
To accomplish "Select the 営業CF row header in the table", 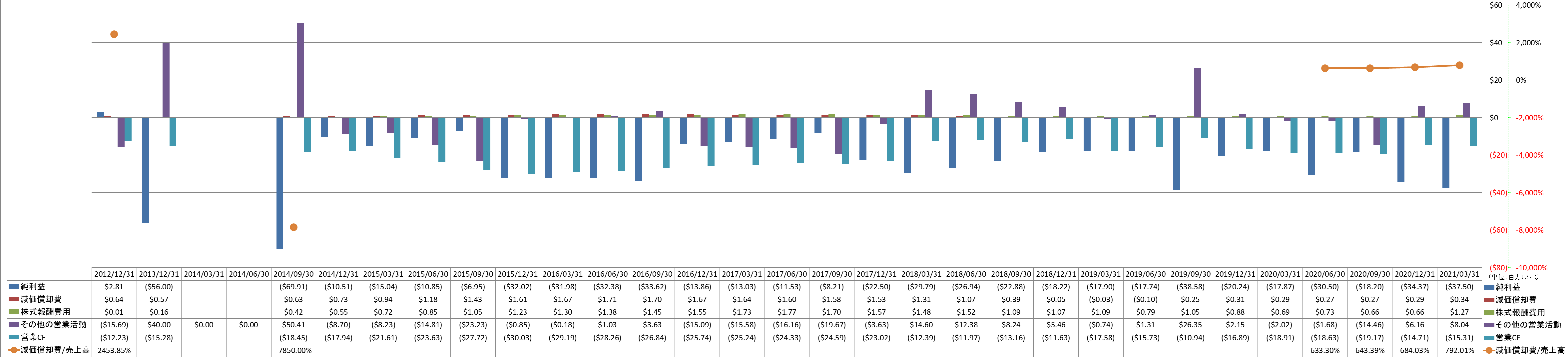I will point(49,338).
